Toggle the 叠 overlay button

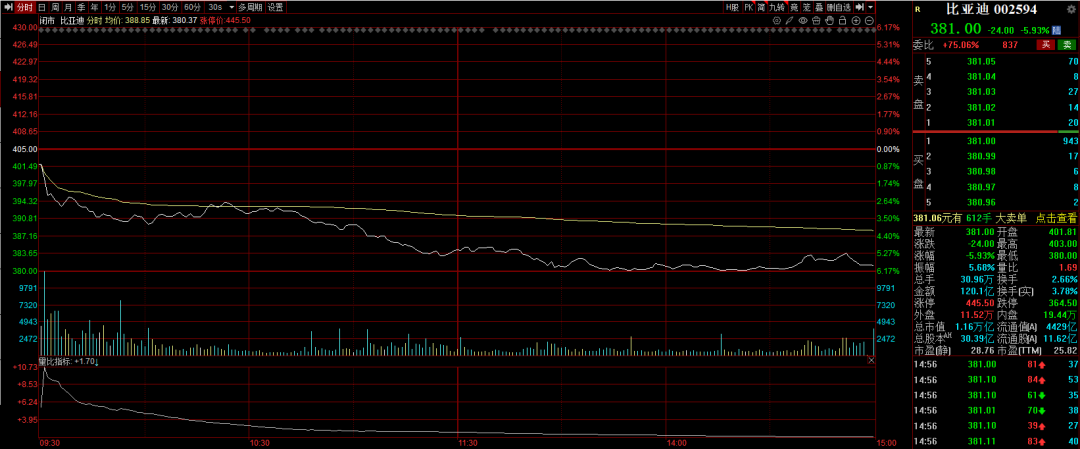(x=819, y=7)
